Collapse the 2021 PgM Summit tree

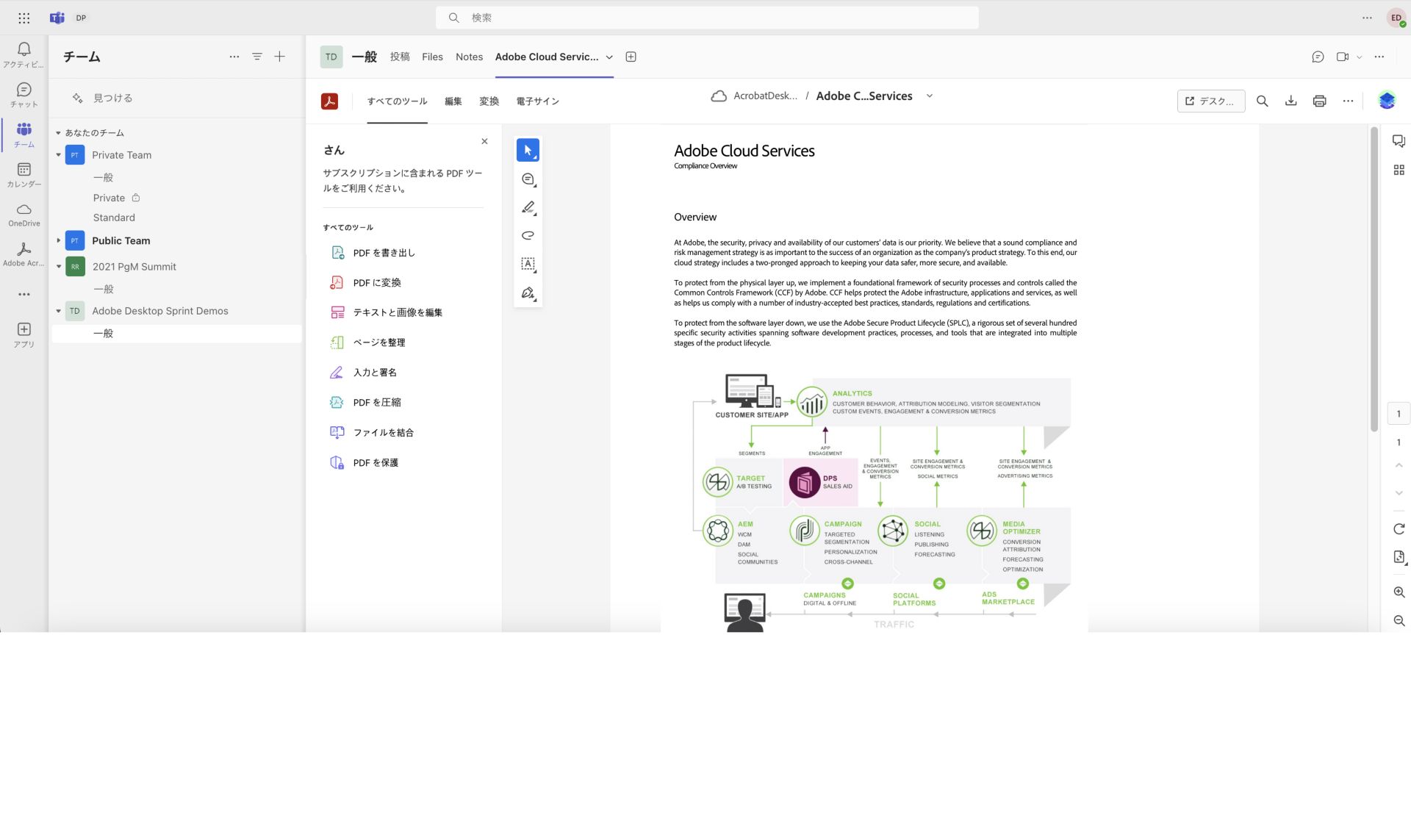[58, 266]
